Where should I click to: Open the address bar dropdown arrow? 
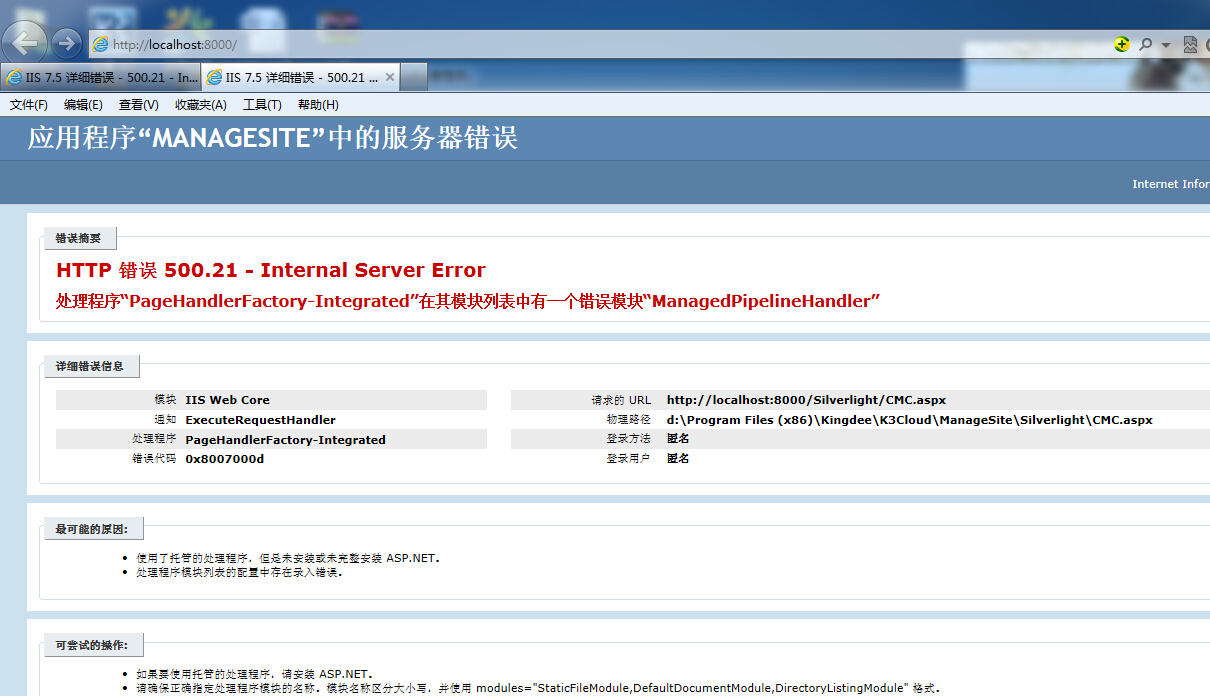(1166, 45)
